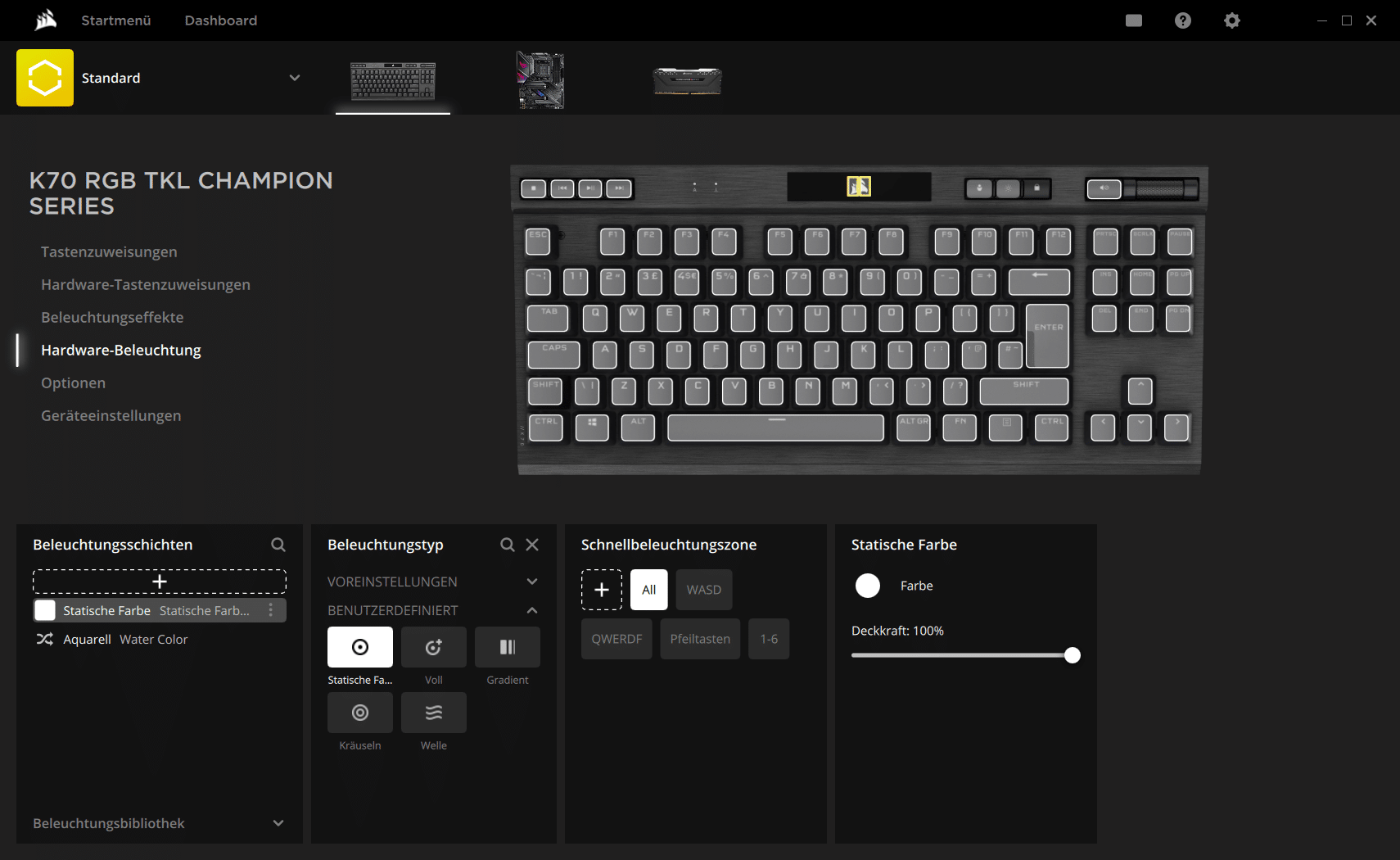This screenshot has width=1400, height=860.
Task: Open the help question mark icon
Action: click(1182, 20)
